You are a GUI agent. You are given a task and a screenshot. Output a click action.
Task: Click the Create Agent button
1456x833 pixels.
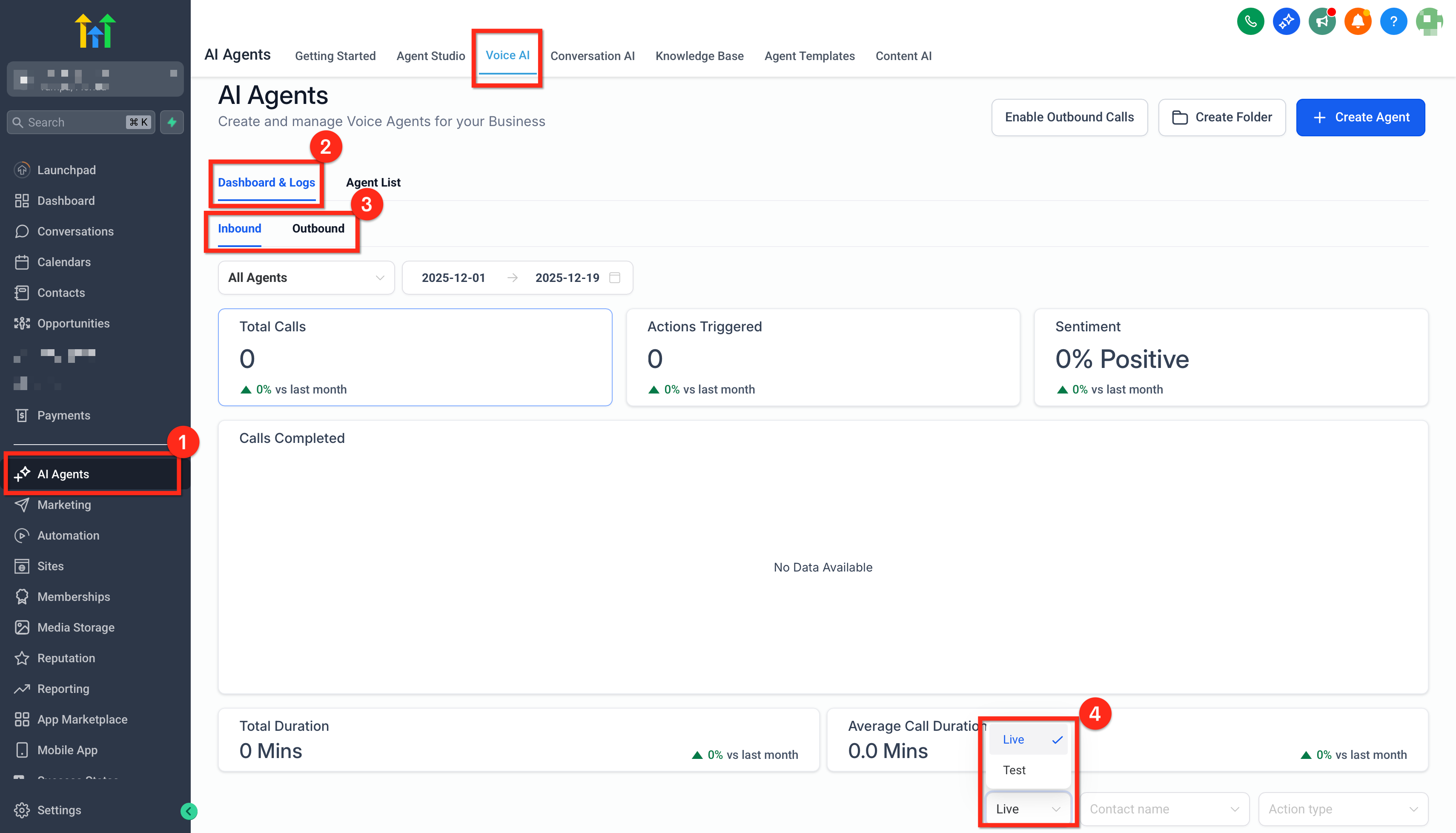click(x=1360, y=117)
